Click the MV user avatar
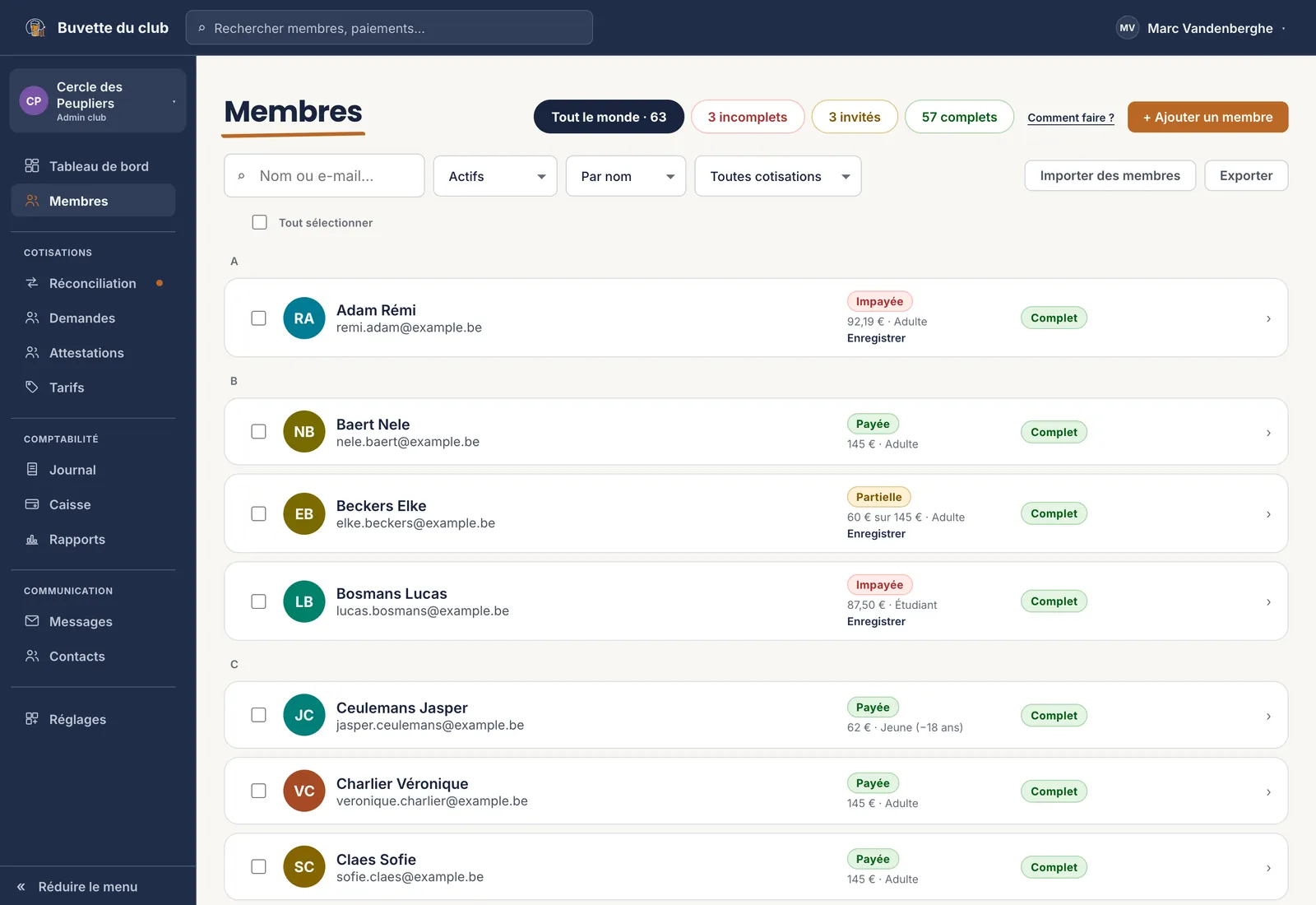1316x905 pixels. pyautogui.click(x=1128, y=28)
